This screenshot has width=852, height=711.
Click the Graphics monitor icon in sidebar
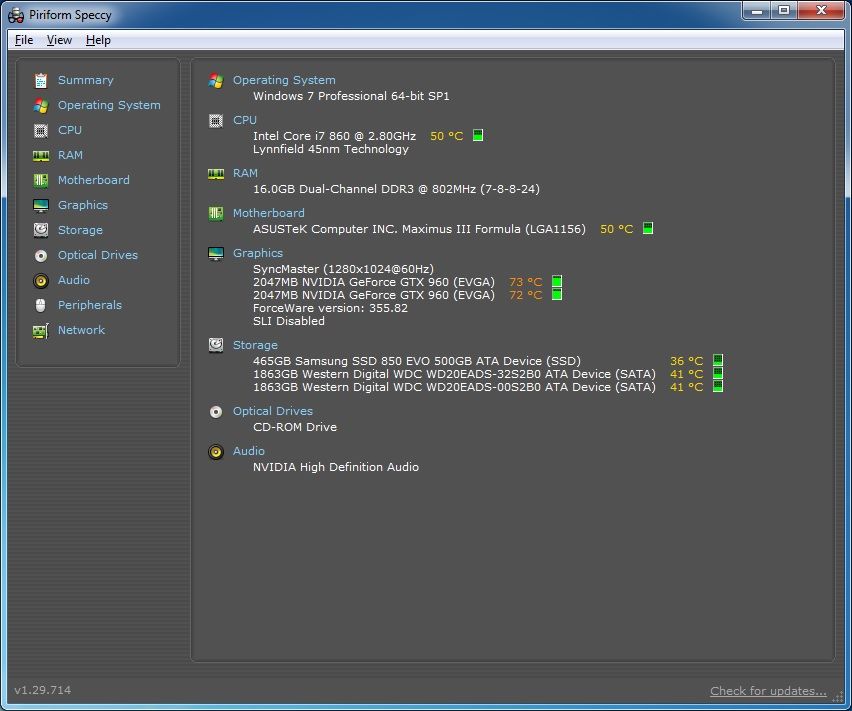41,205
